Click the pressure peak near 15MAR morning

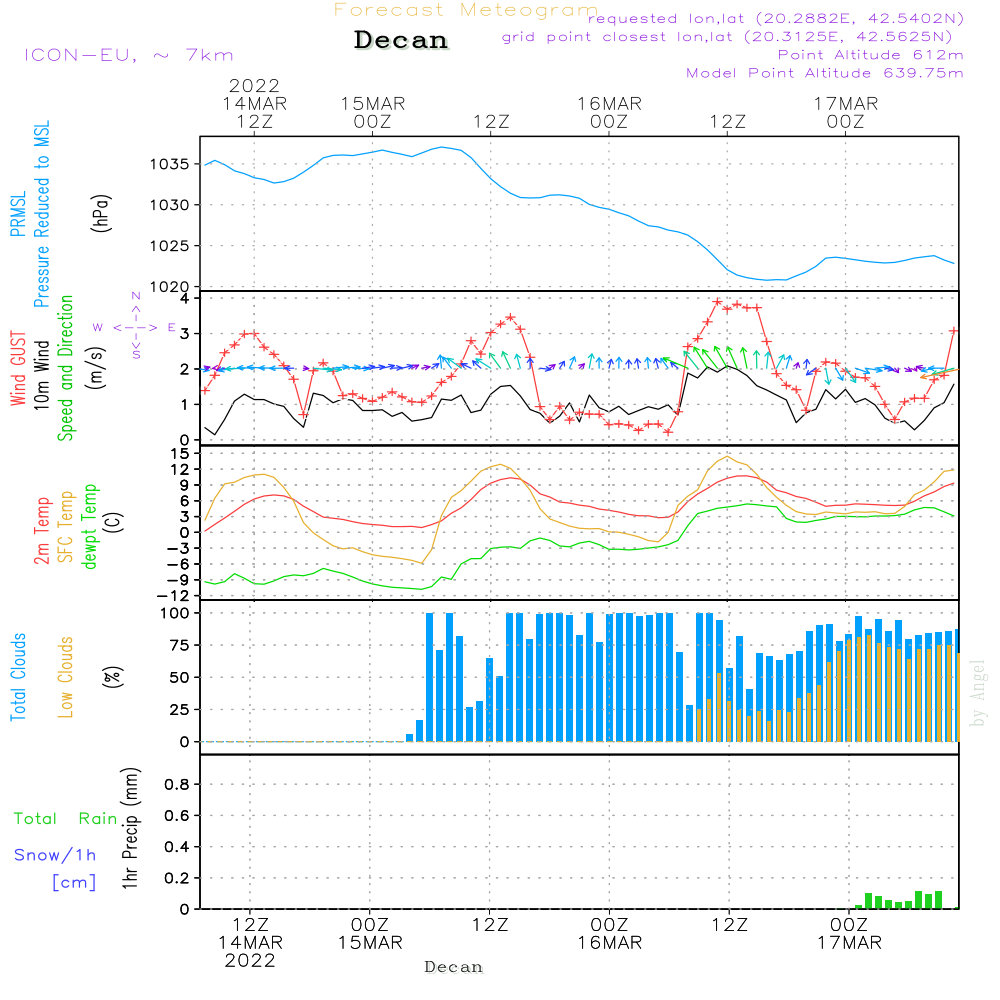click(x=442, y=147)
